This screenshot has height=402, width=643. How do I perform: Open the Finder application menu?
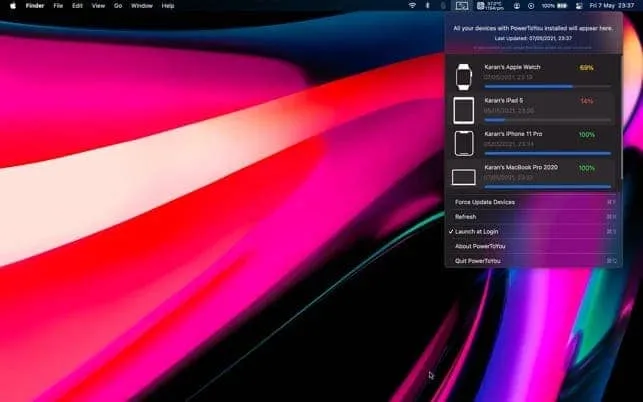click(34, 5)
